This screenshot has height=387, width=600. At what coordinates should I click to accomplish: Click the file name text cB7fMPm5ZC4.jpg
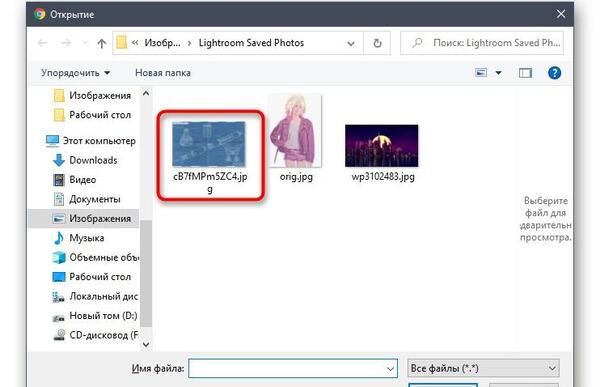pos(210,182)
